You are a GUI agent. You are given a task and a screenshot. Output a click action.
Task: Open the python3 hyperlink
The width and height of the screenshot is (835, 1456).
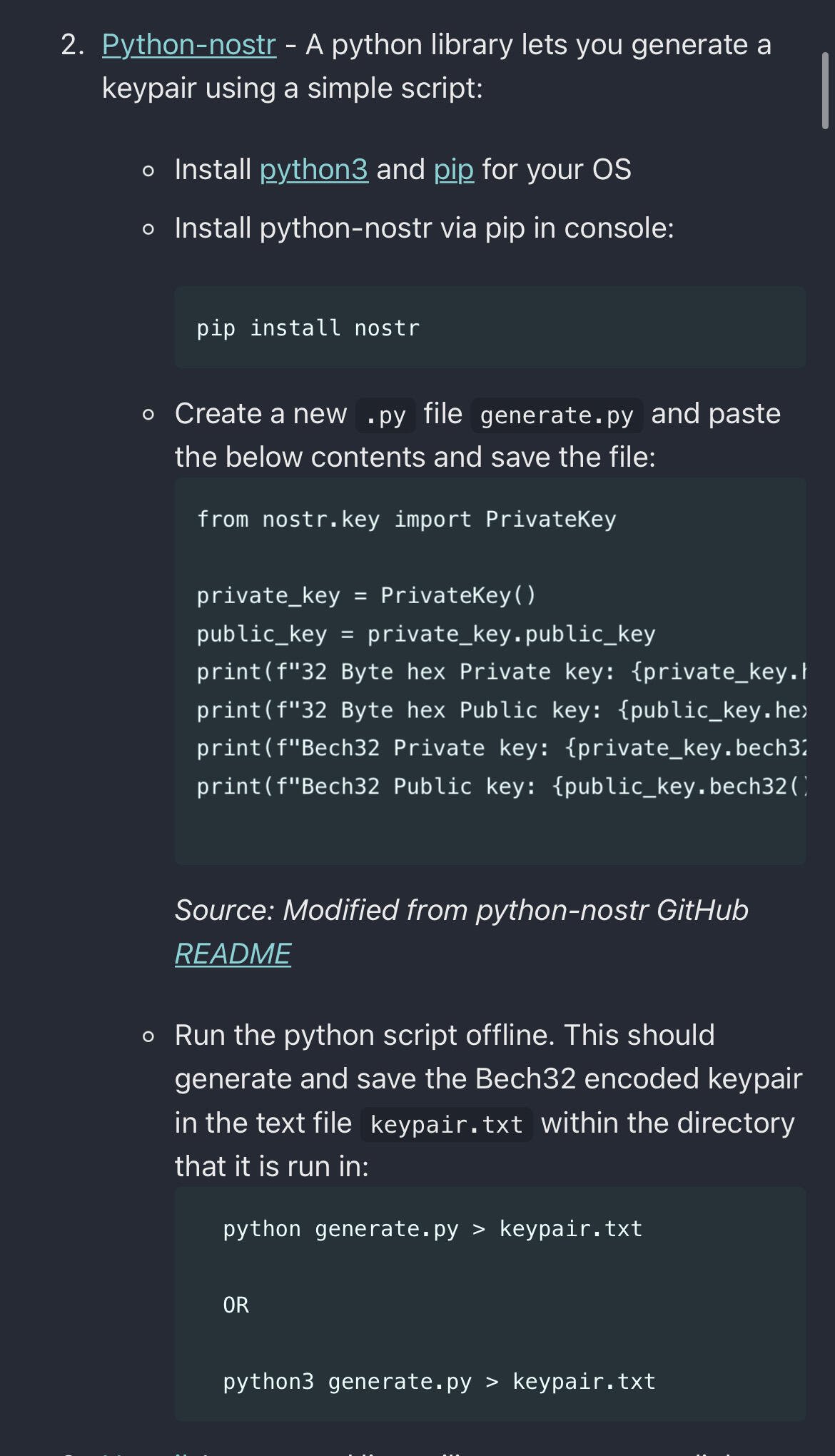[314, 170]
